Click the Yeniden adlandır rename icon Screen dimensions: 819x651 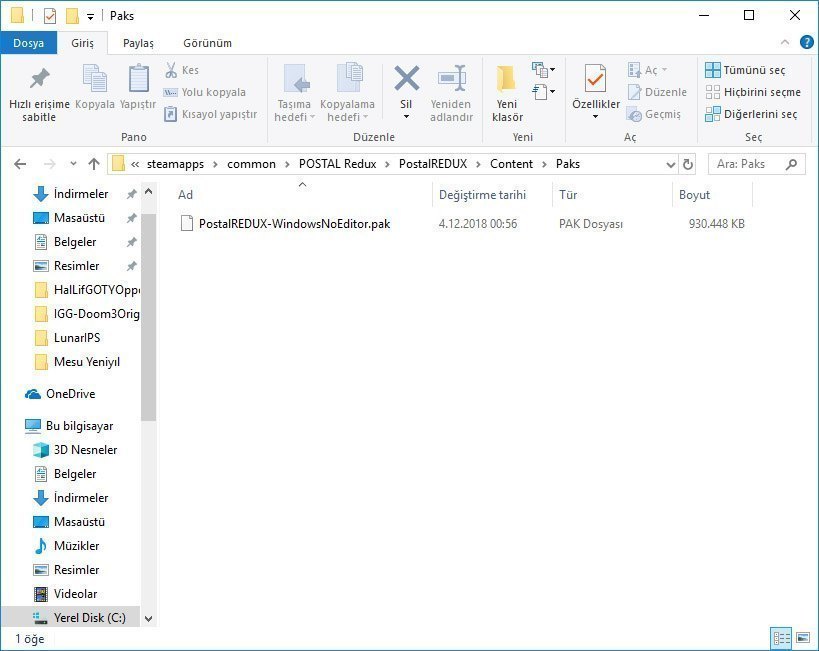pos(451,78)
